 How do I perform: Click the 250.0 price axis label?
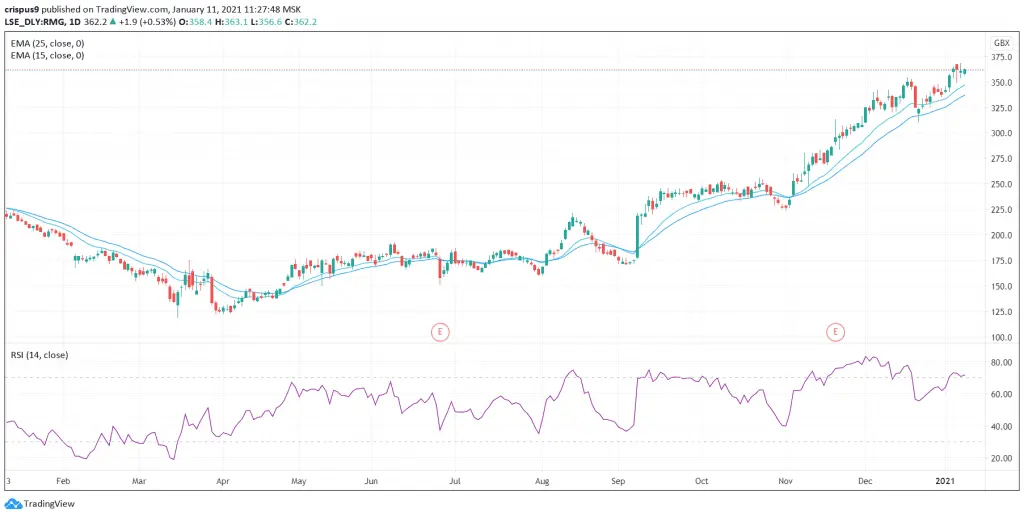click(x=1003, y=185)
